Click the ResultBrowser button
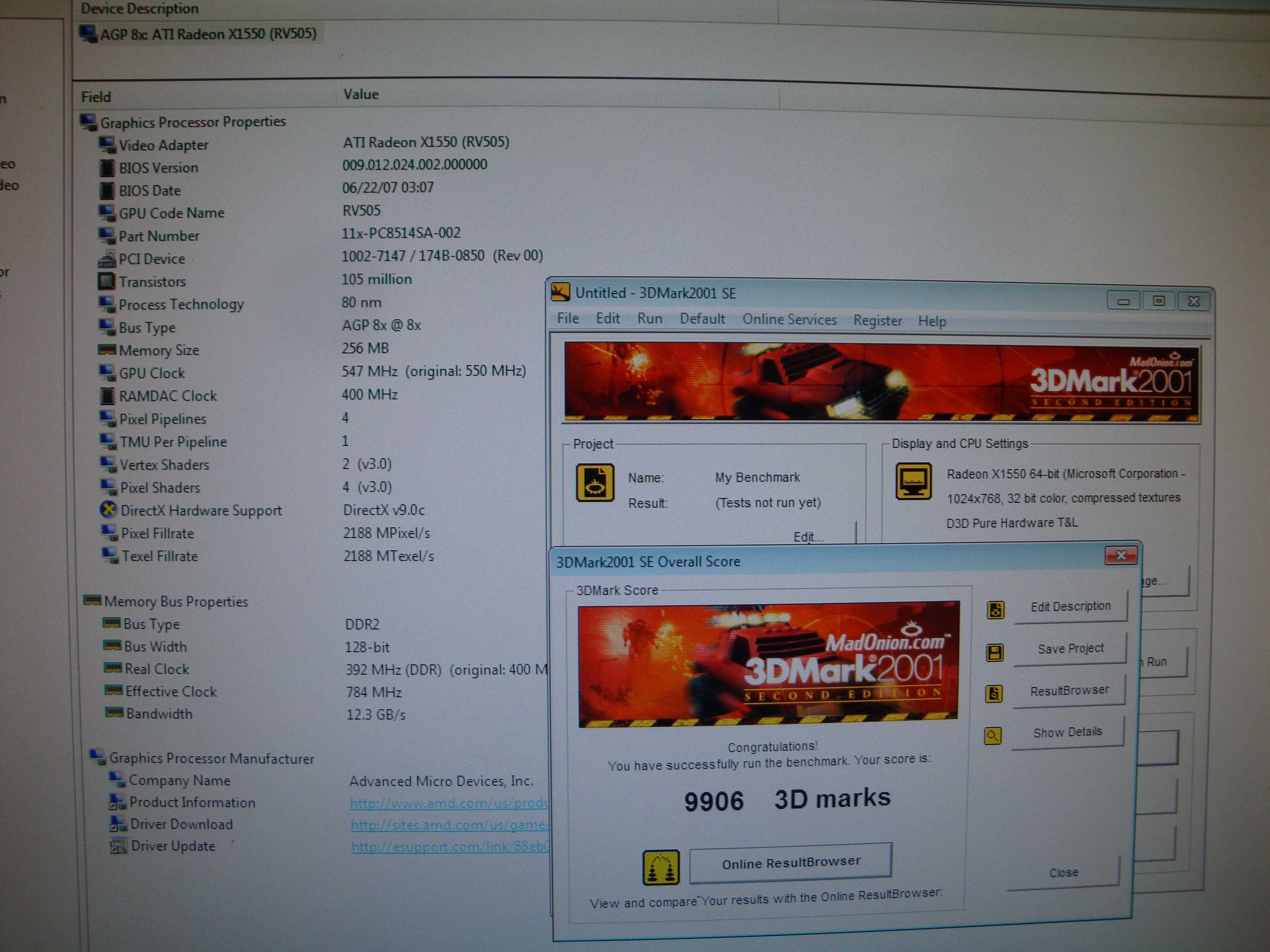 [1069, 691]
